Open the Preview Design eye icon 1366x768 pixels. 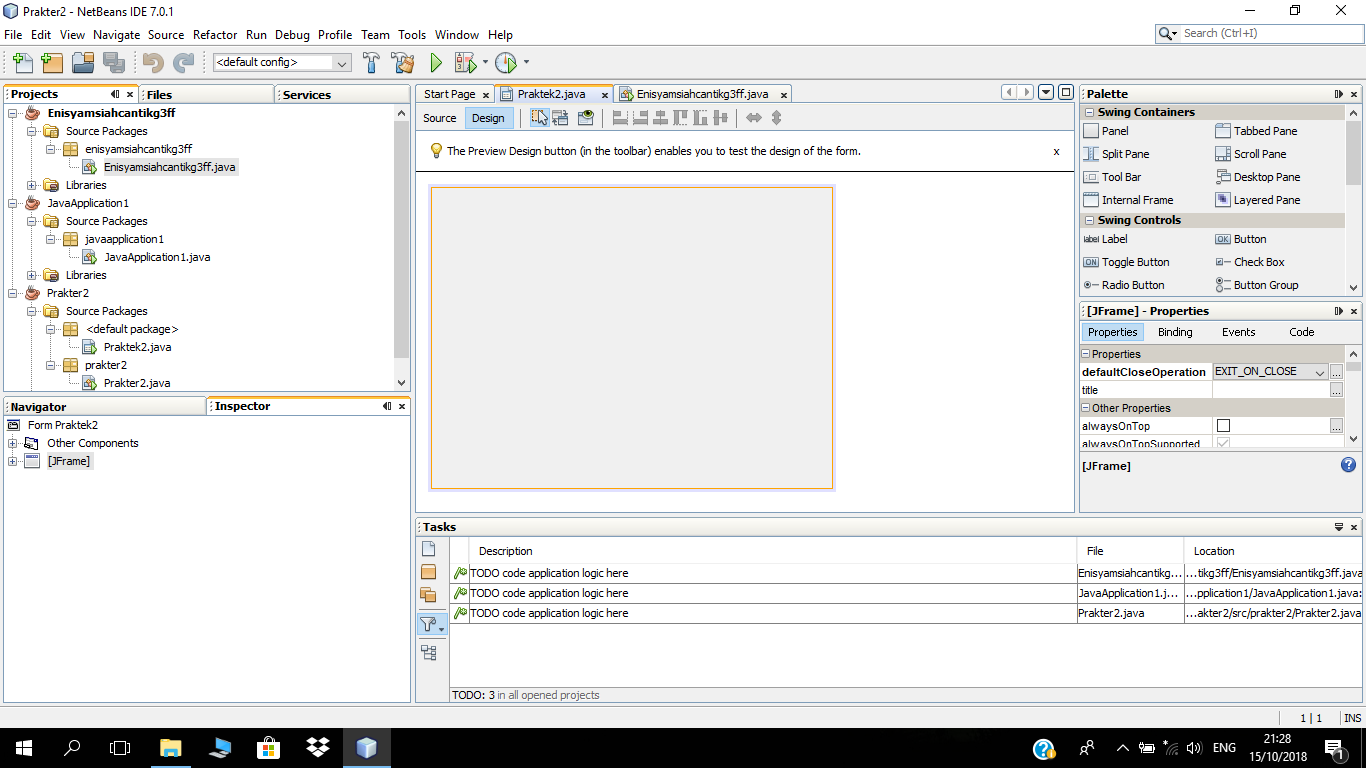(x=585, y=117)
